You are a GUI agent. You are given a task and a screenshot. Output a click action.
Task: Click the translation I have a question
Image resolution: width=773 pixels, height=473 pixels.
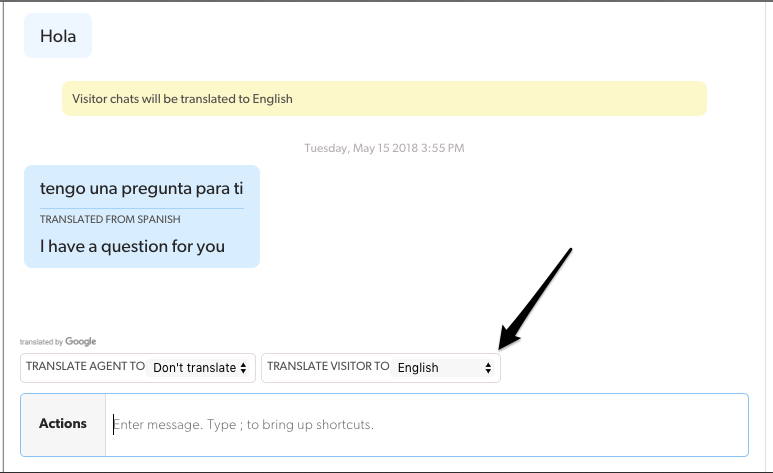(x=132, y=246)
